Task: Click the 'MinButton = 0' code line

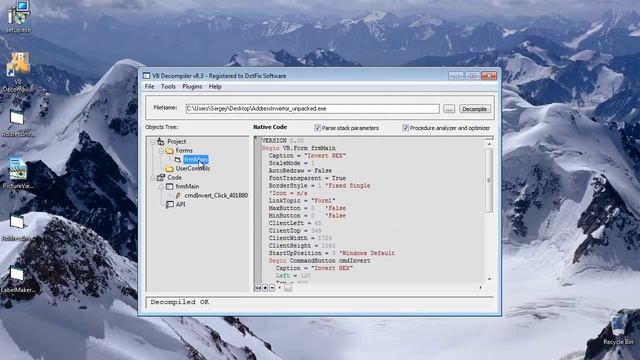Action: pyautogui.click(x=307, y=216)
